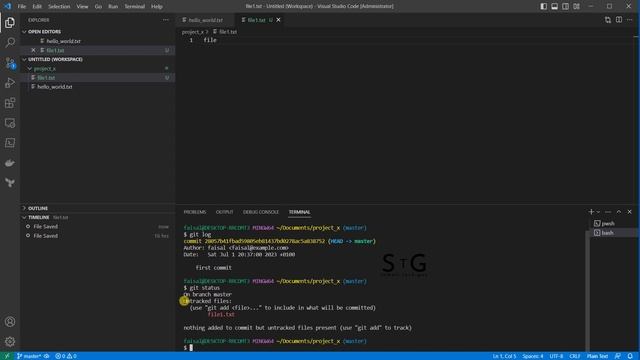640x360 pixels.
Task: Click the feedback icon in status bar
Action: click(618, 356)
